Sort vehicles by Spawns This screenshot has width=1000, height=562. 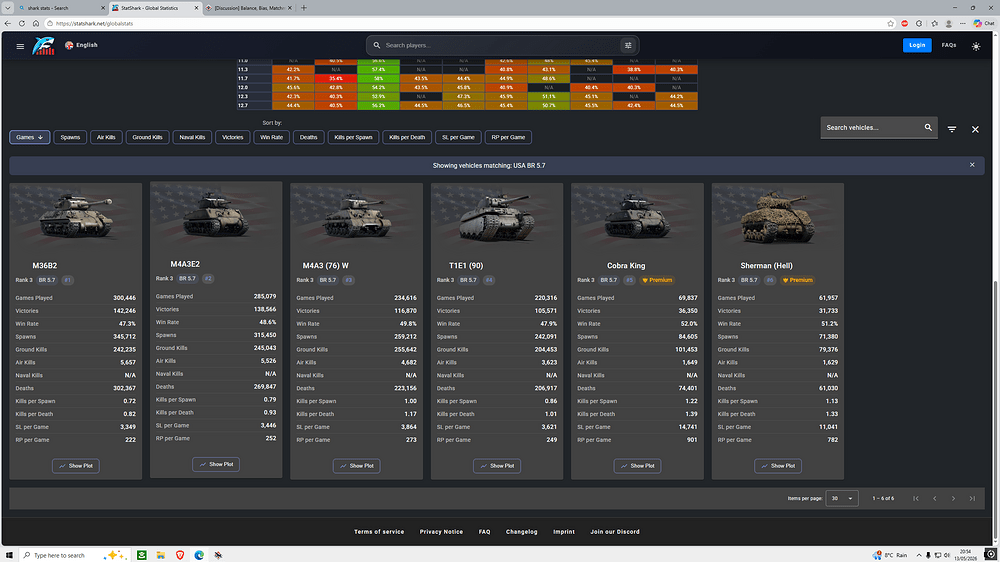[70, 137]
